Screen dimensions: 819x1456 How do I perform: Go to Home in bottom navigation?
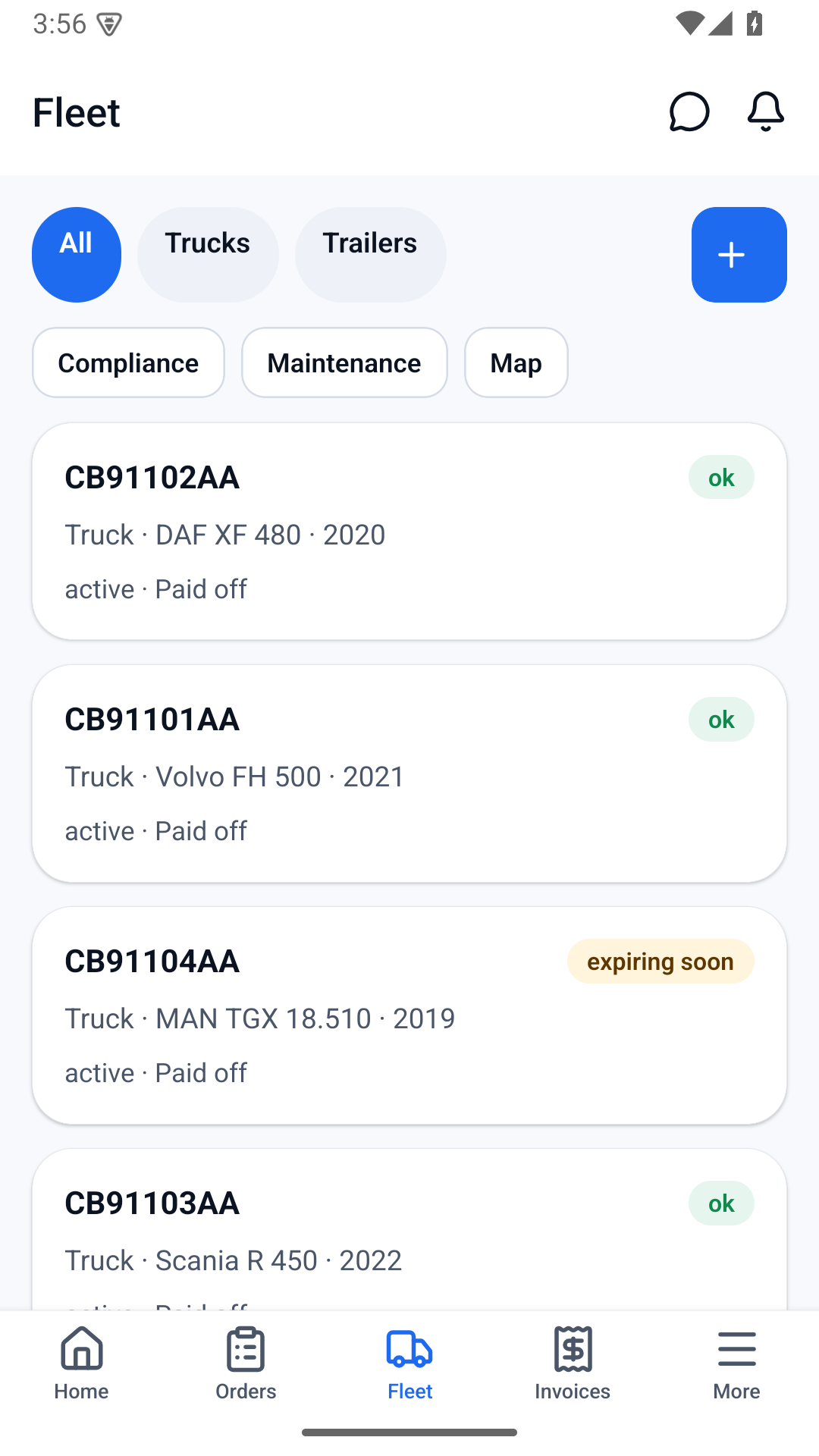pos(82,1364)
